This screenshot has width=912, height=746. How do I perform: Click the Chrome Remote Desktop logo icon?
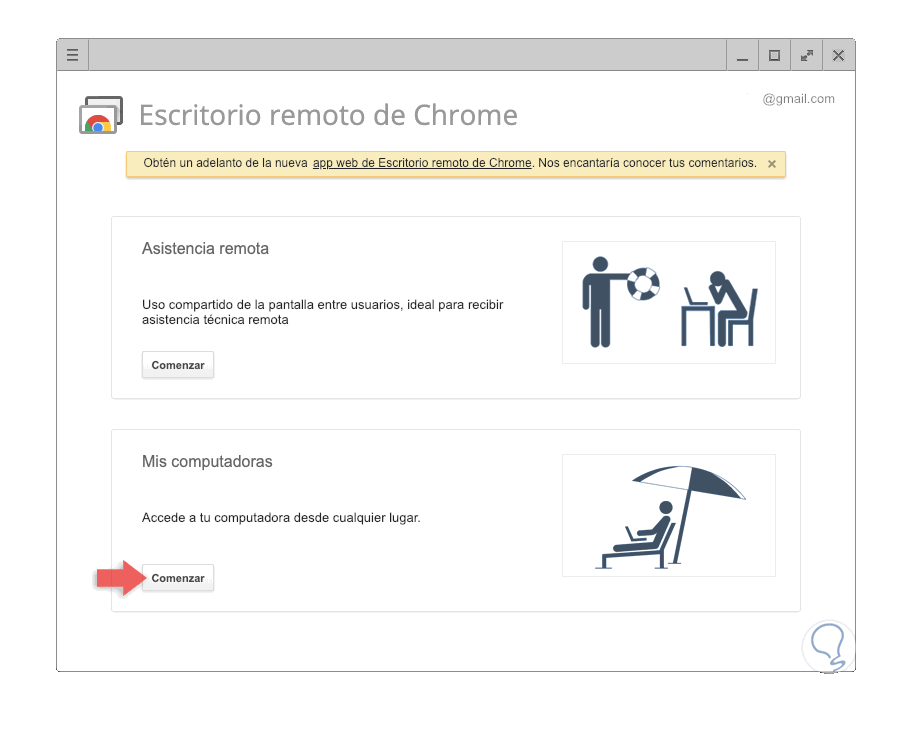pyautogui.click(x=101, y=115)
